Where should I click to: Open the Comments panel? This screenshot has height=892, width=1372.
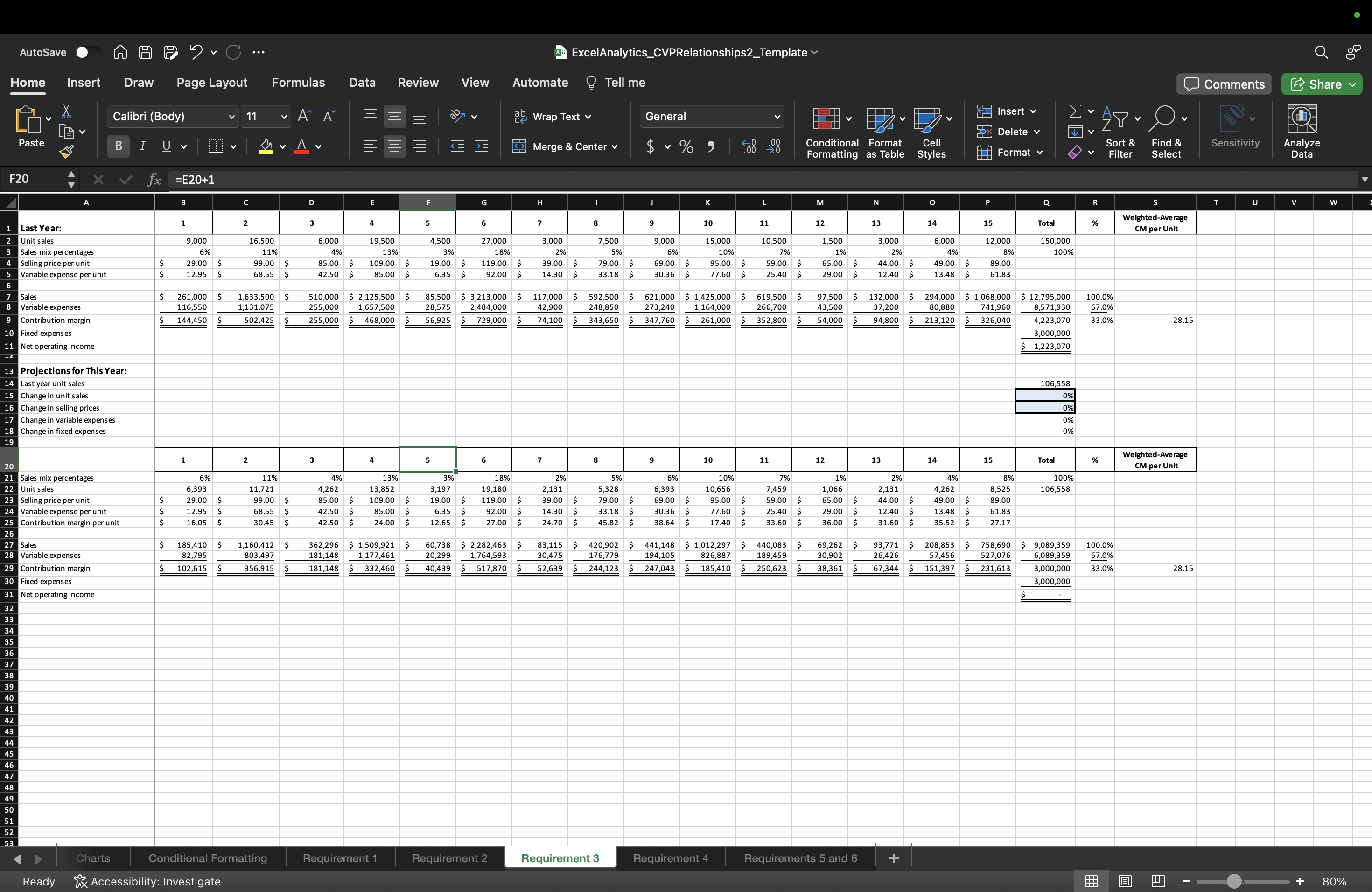(x=1223, y=84)
